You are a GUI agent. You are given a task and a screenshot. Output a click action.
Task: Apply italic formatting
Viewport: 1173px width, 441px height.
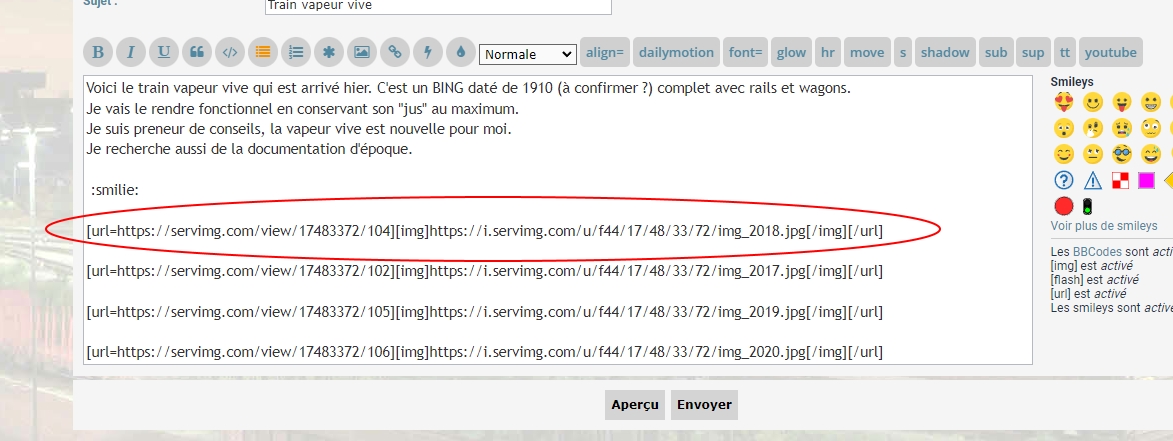point(131,53)
